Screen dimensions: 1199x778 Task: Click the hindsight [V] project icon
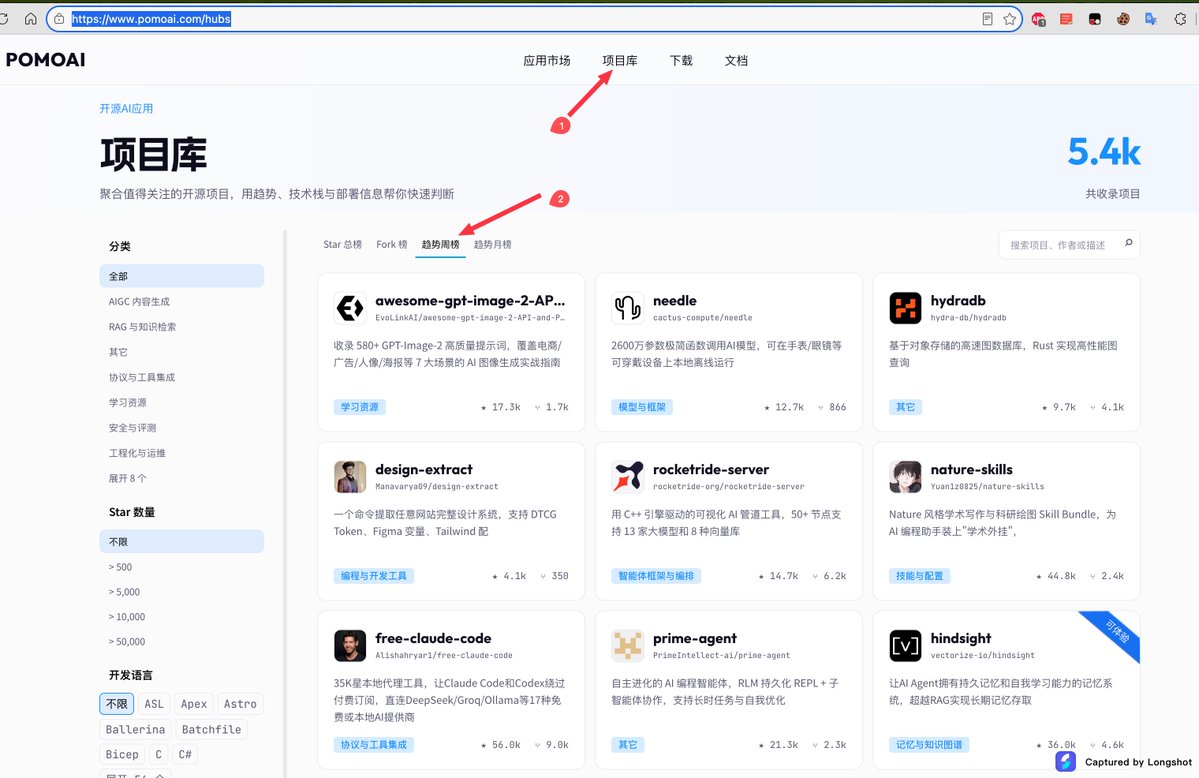905,646
